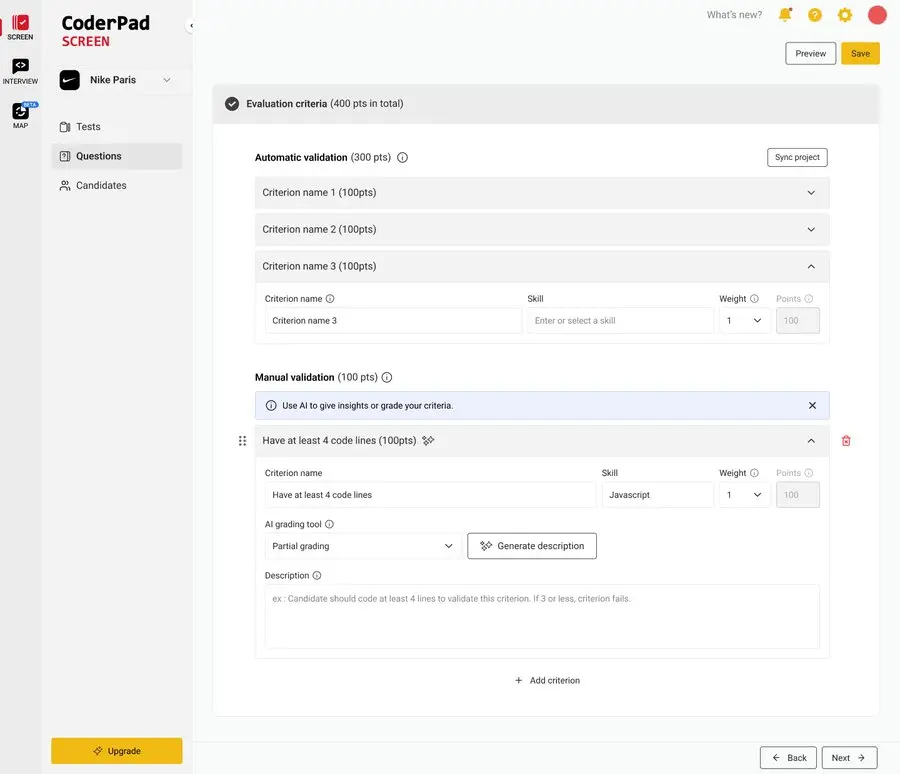This screenshot has height=774, width=900.
Task: Collapse the sidebar with the arrow handle
Action: (191, 25)
